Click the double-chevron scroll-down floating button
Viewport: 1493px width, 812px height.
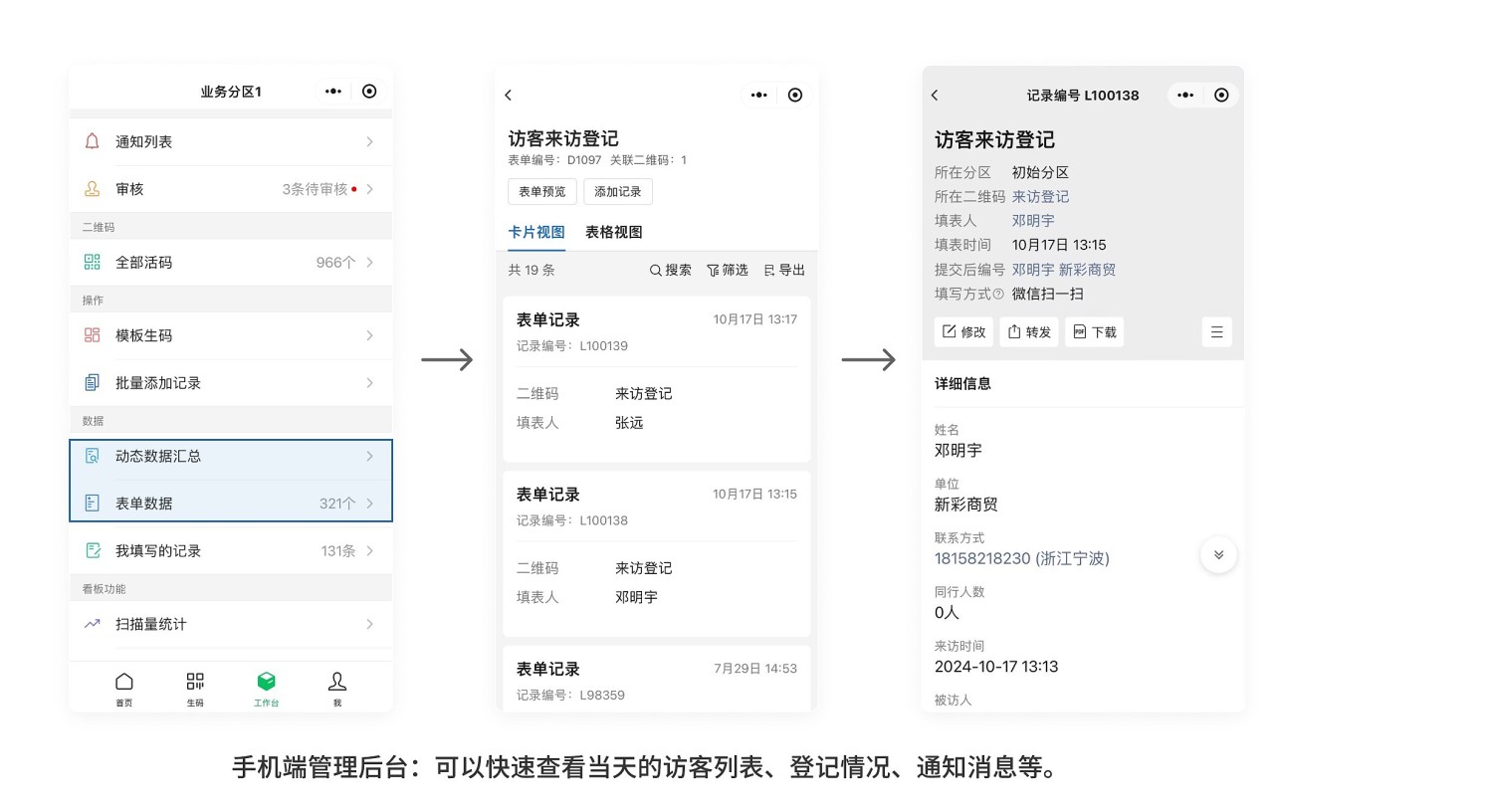click(x=1218, y=555)
